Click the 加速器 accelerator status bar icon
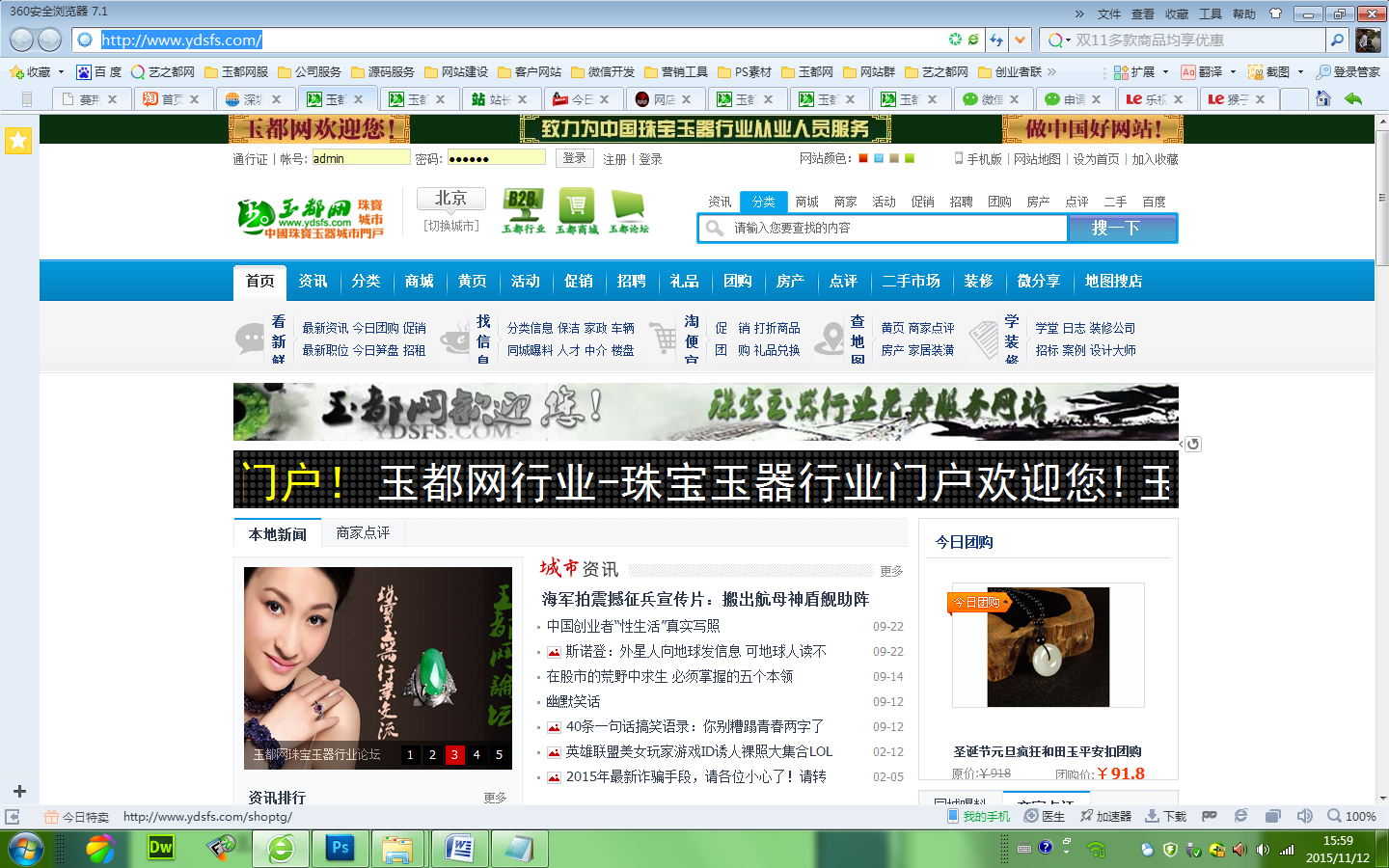1389x868 pixels. [1105, 816]
